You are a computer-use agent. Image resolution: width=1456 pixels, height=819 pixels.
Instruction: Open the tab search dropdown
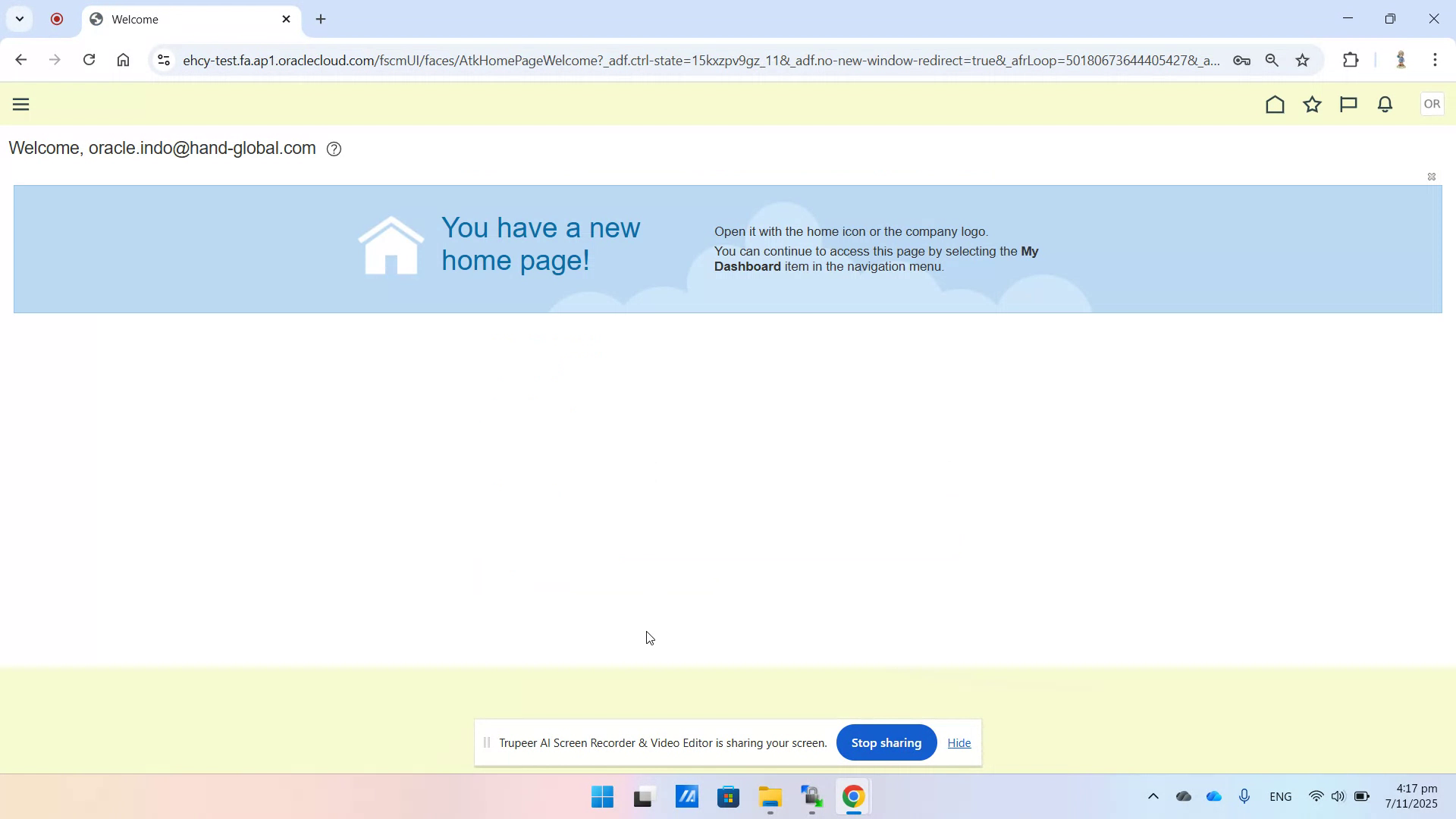click(x=20, y=18)
